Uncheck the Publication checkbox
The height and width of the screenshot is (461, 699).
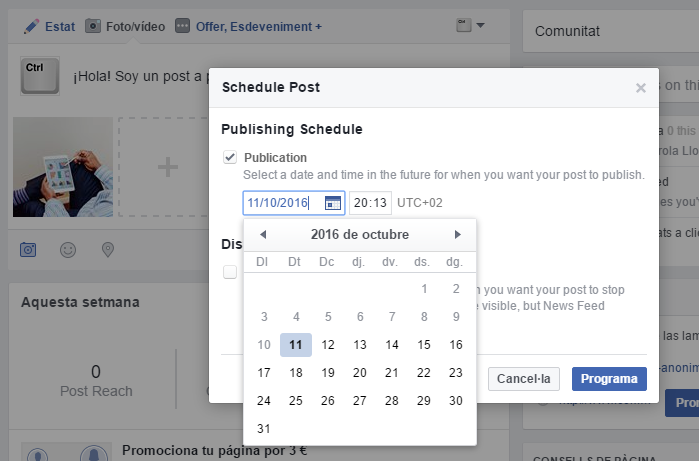(230, 157)
